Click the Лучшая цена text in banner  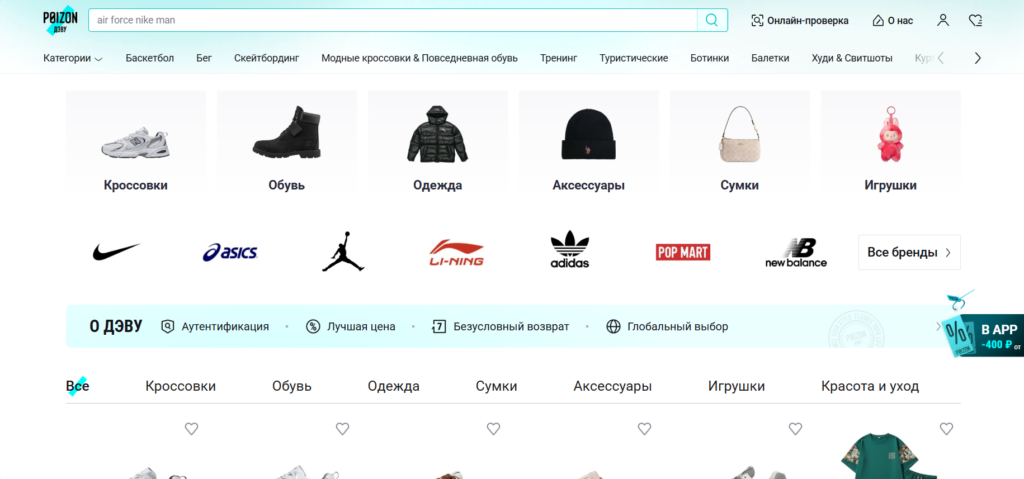361,326
